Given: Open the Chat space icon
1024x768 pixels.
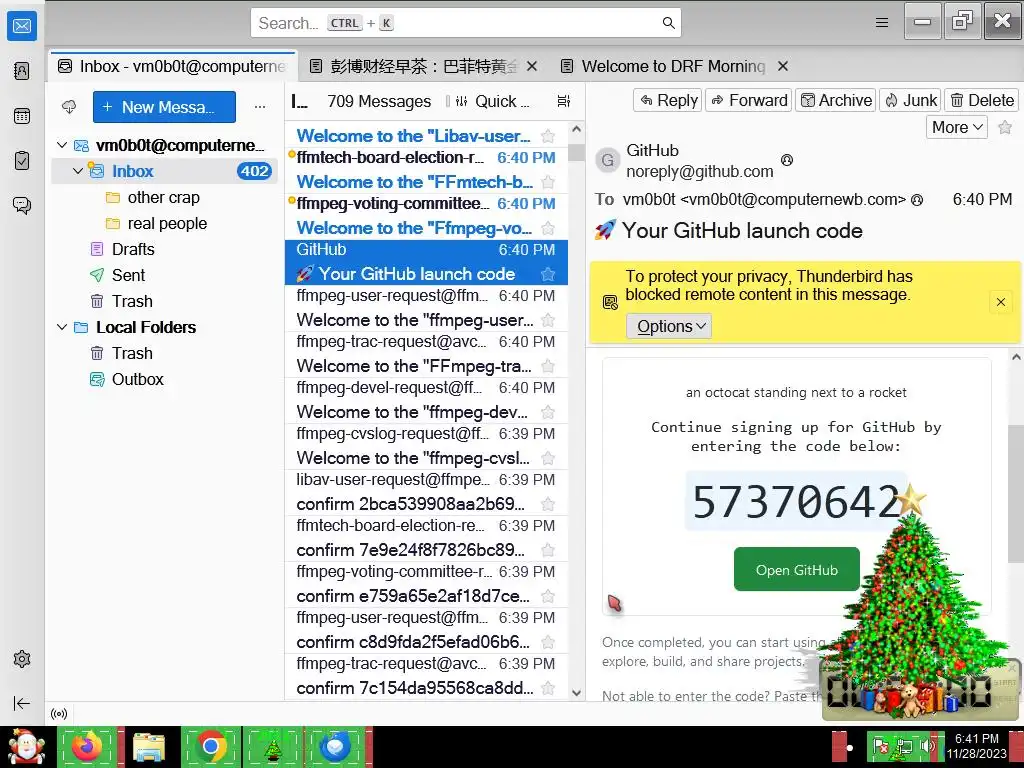Looking at the screenshot, I should (x=22, y=205).
